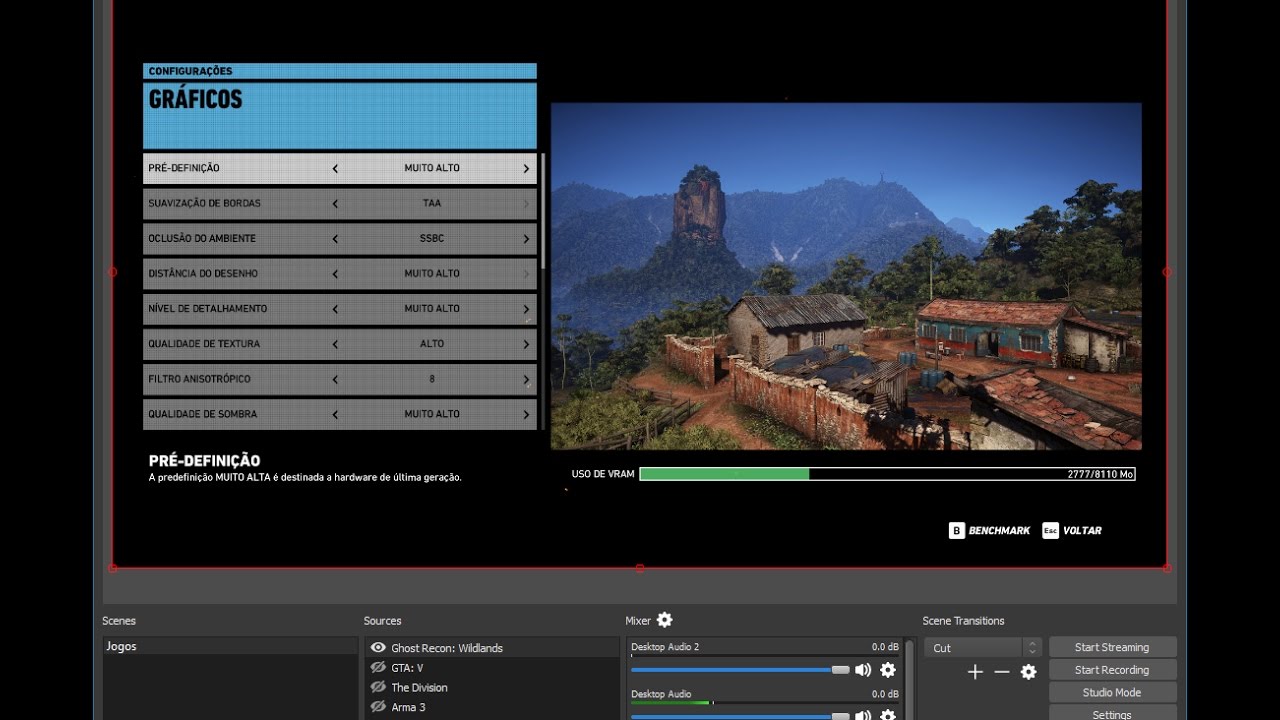This screenshot has height=720, width=1280.
Task: Click right arrow on Qualidade de Sombra
Action: click(526, 414)
